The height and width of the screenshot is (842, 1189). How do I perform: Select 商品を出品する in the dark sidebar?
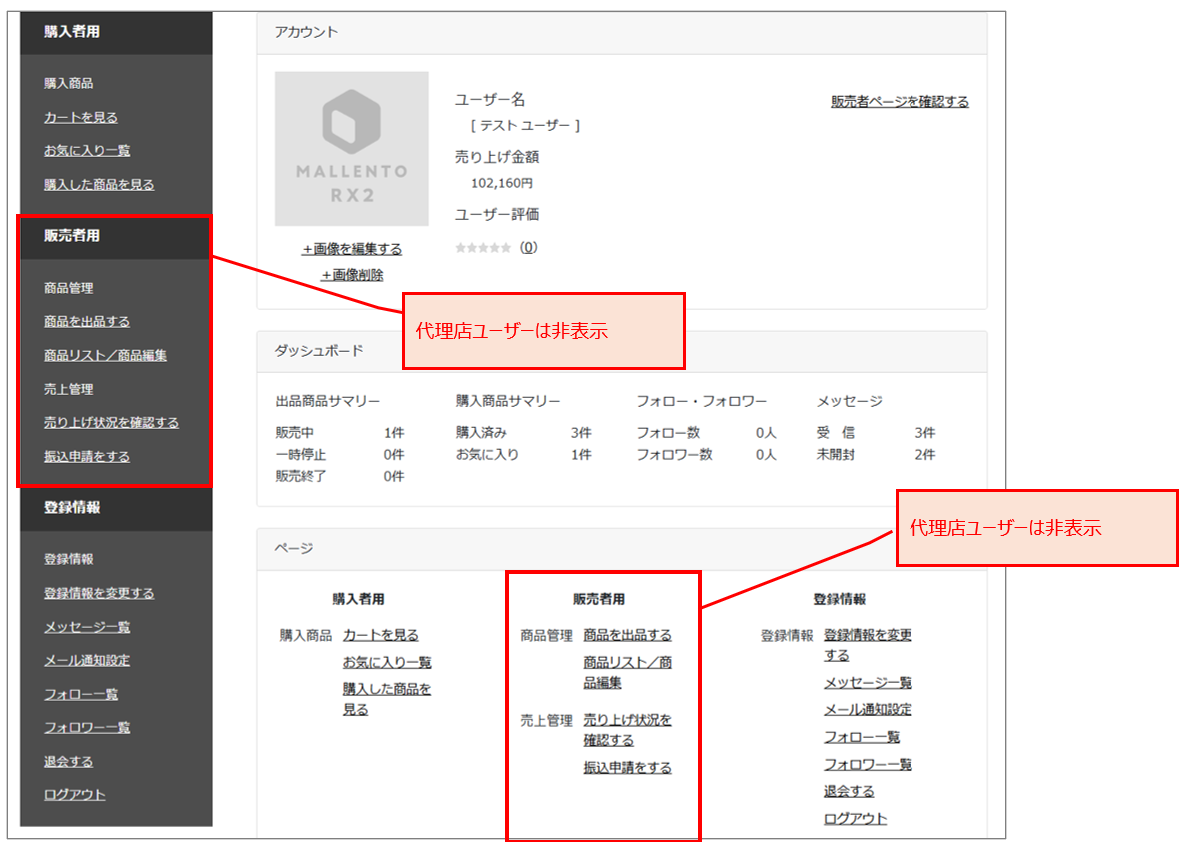87,322
